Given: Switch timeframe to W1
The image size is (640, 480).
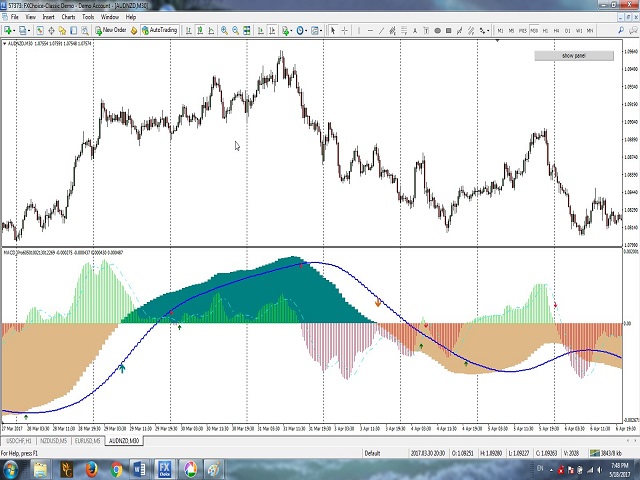Looking at the screenshot, I should point(579,31).
